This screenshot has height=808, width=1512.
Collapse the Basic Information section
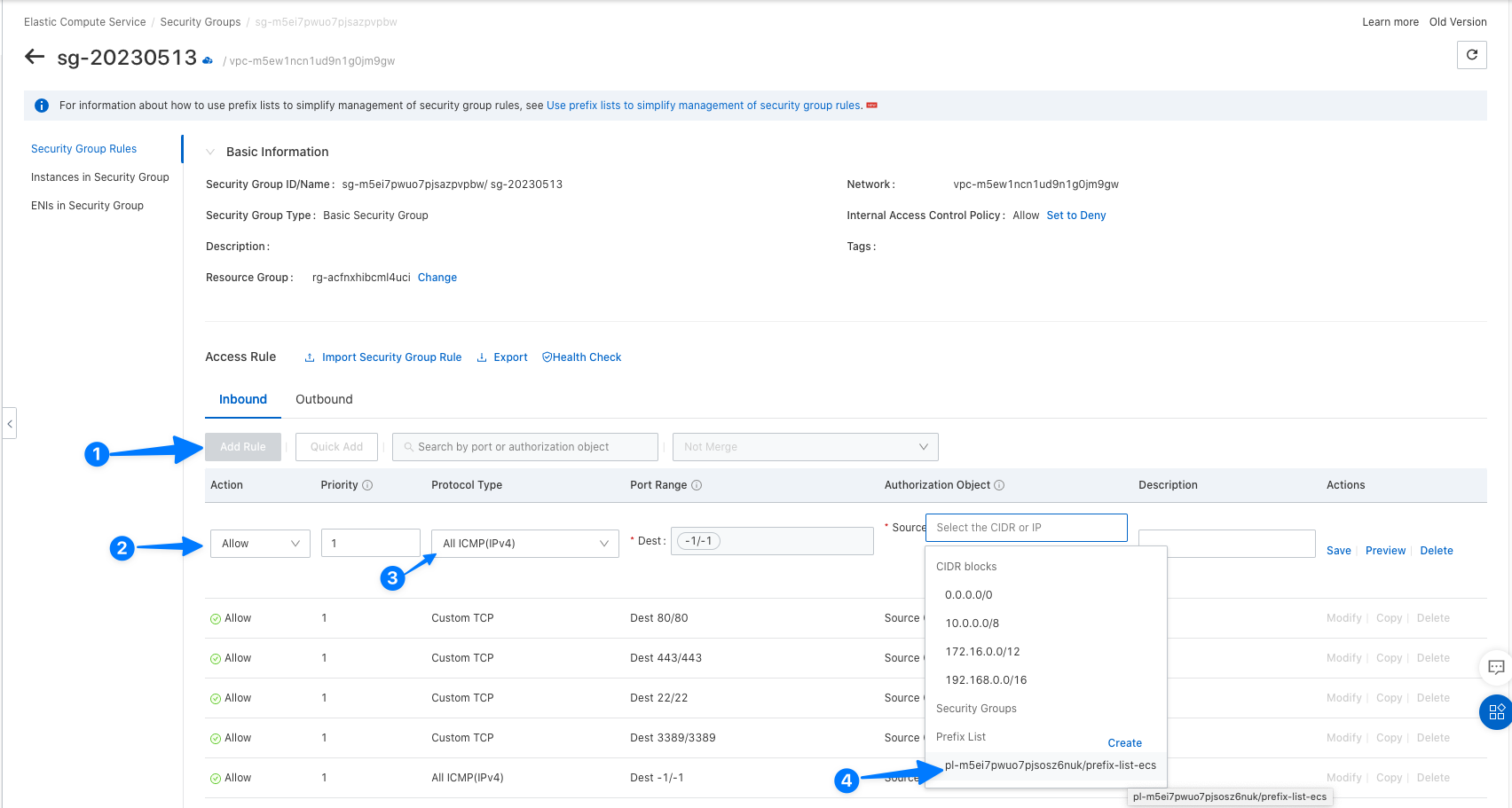211,152
